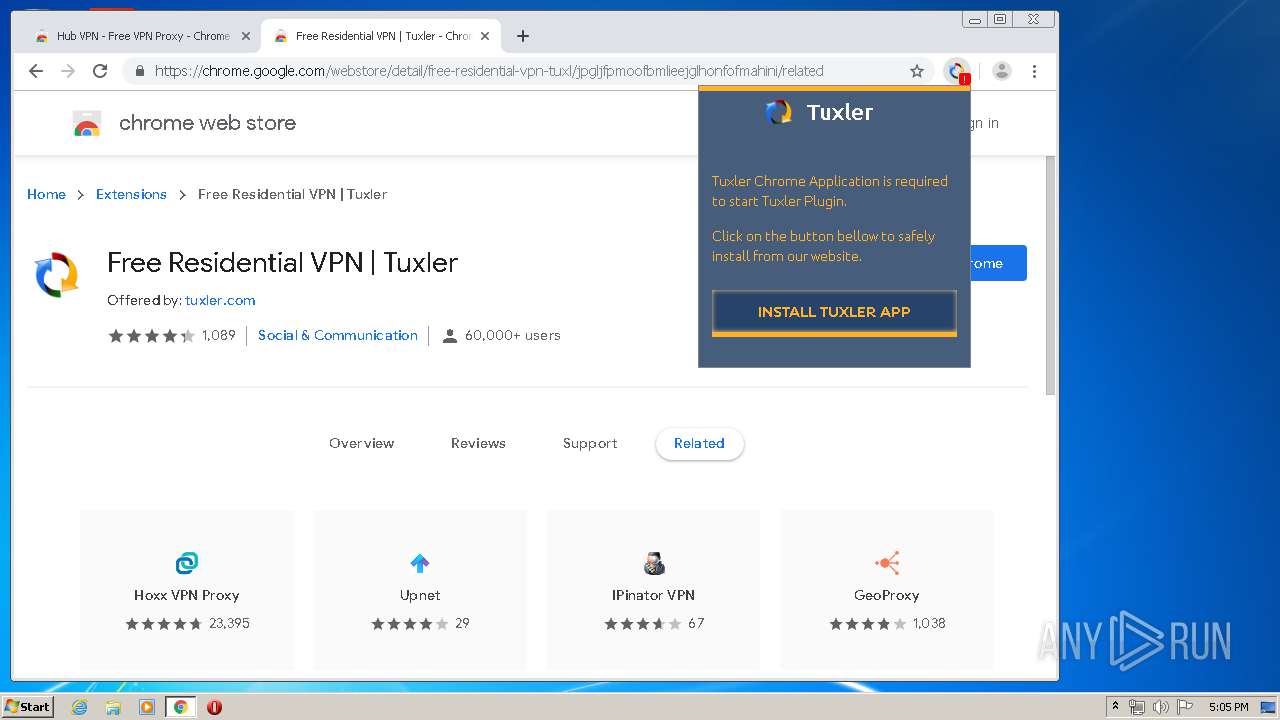Open the Windows Start menu

(x=28, y=707)
